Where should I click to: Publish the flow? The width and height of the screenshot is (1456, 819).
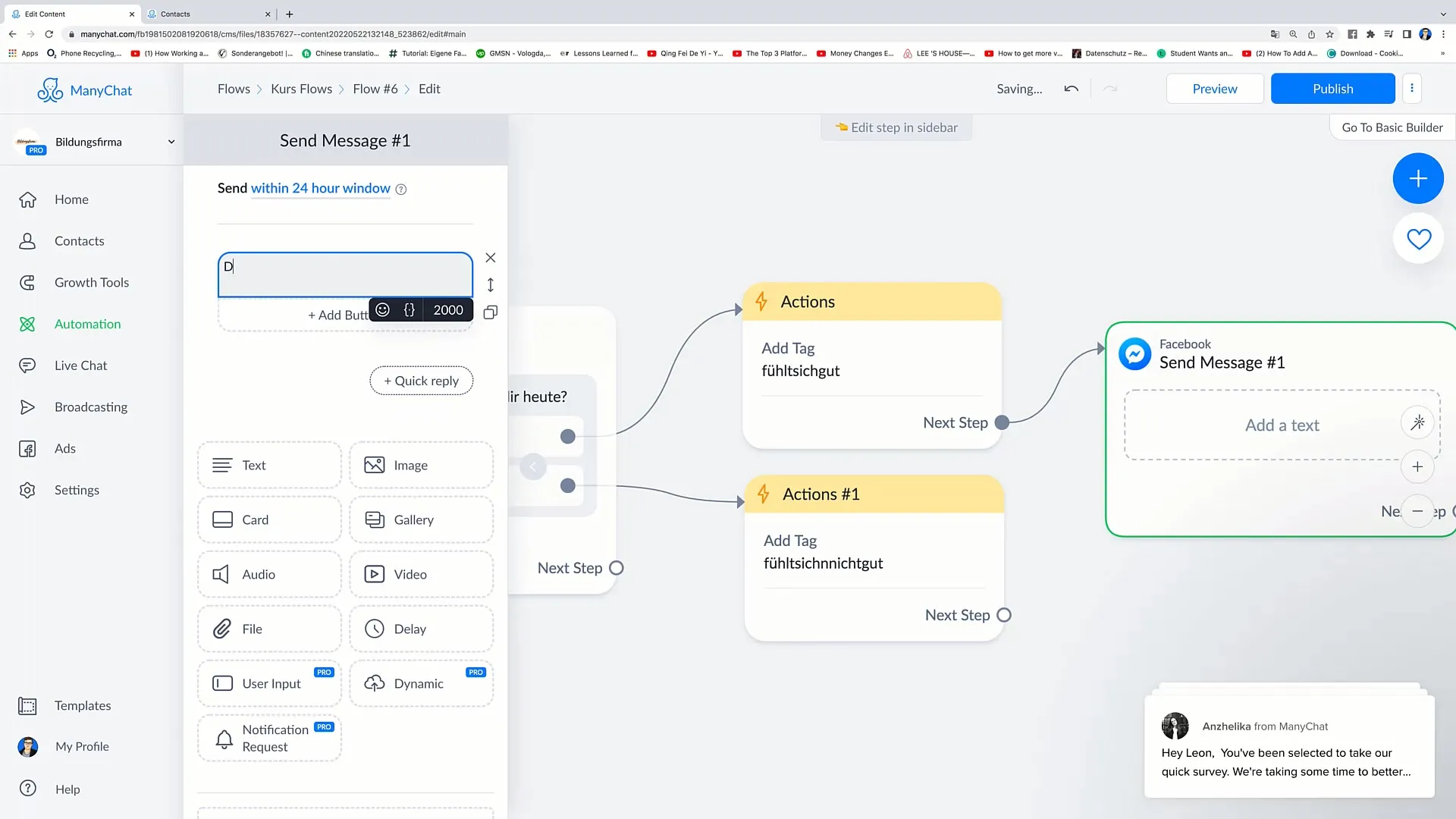pos(1332,89)
